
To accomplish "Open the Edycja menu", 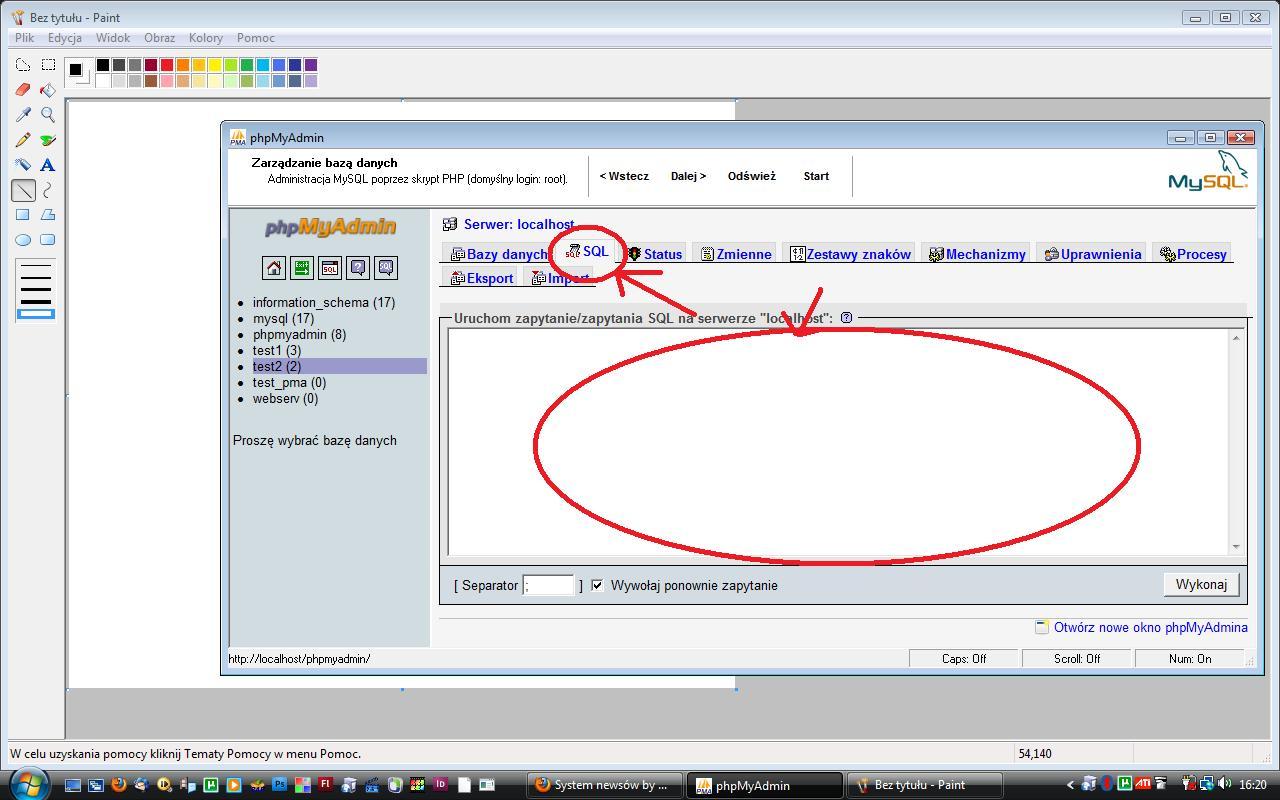I will (x=65, y=38).
